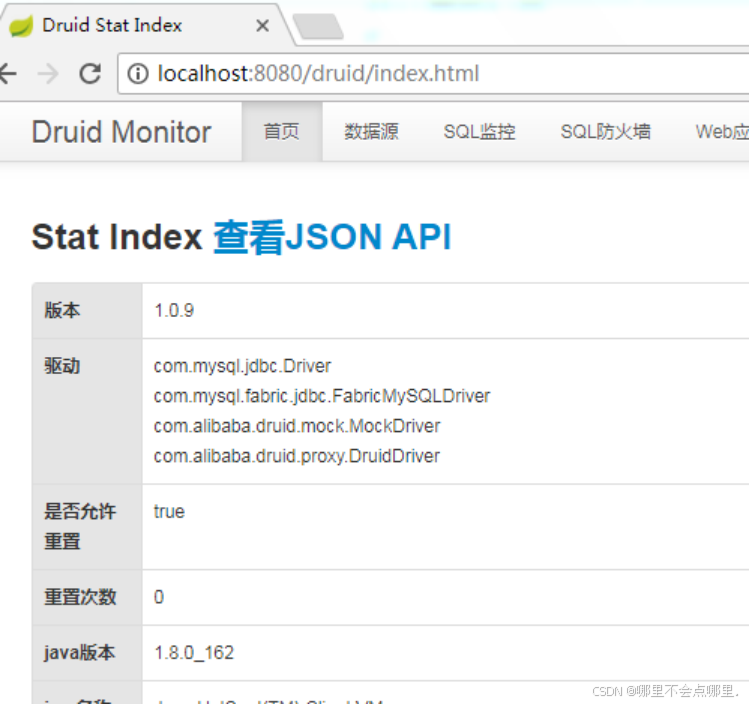Open a new browser tab
The image size is (749, 704).
coord(318,26)
